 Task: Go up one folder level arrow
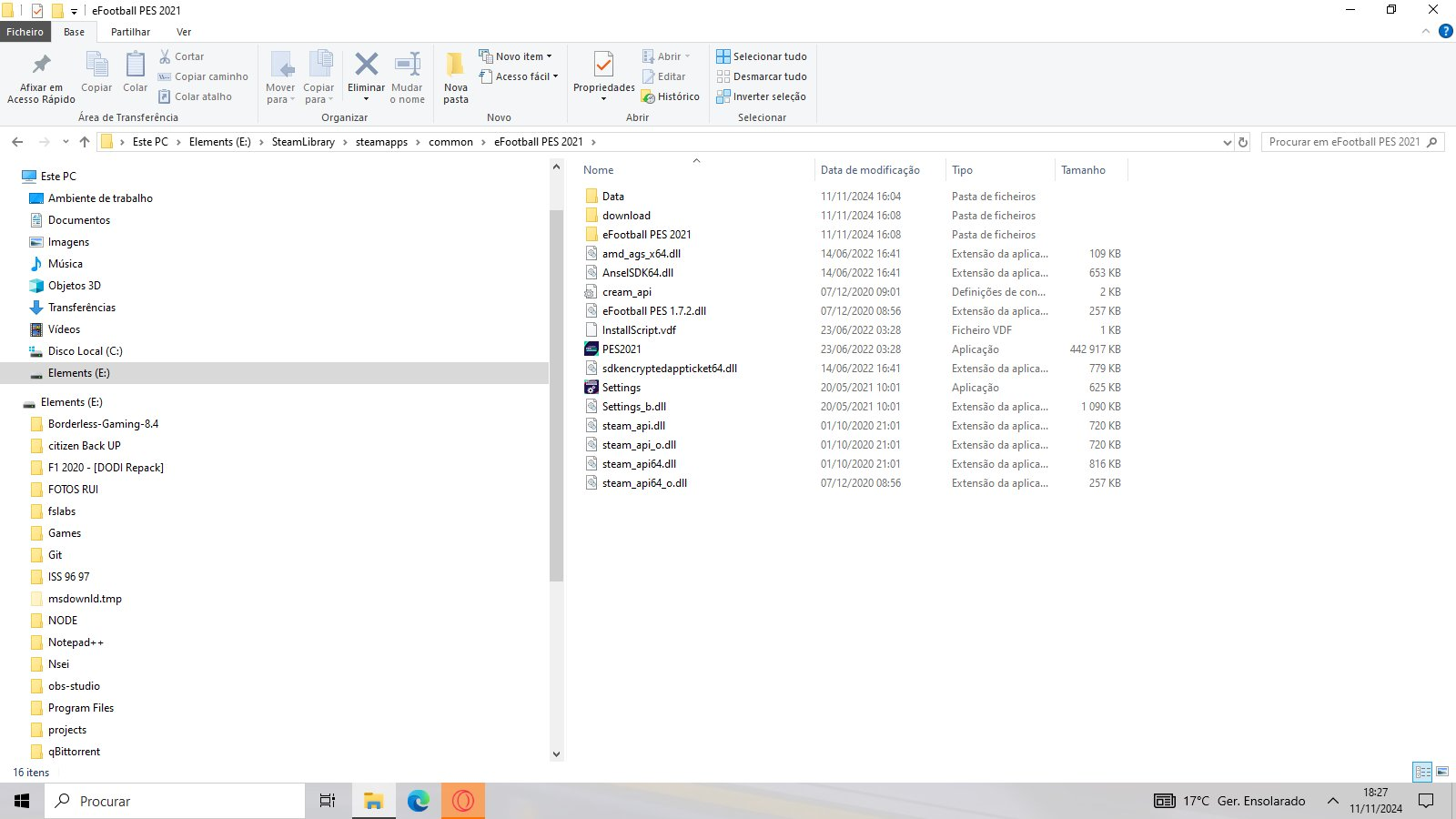(x=85, y=142)
